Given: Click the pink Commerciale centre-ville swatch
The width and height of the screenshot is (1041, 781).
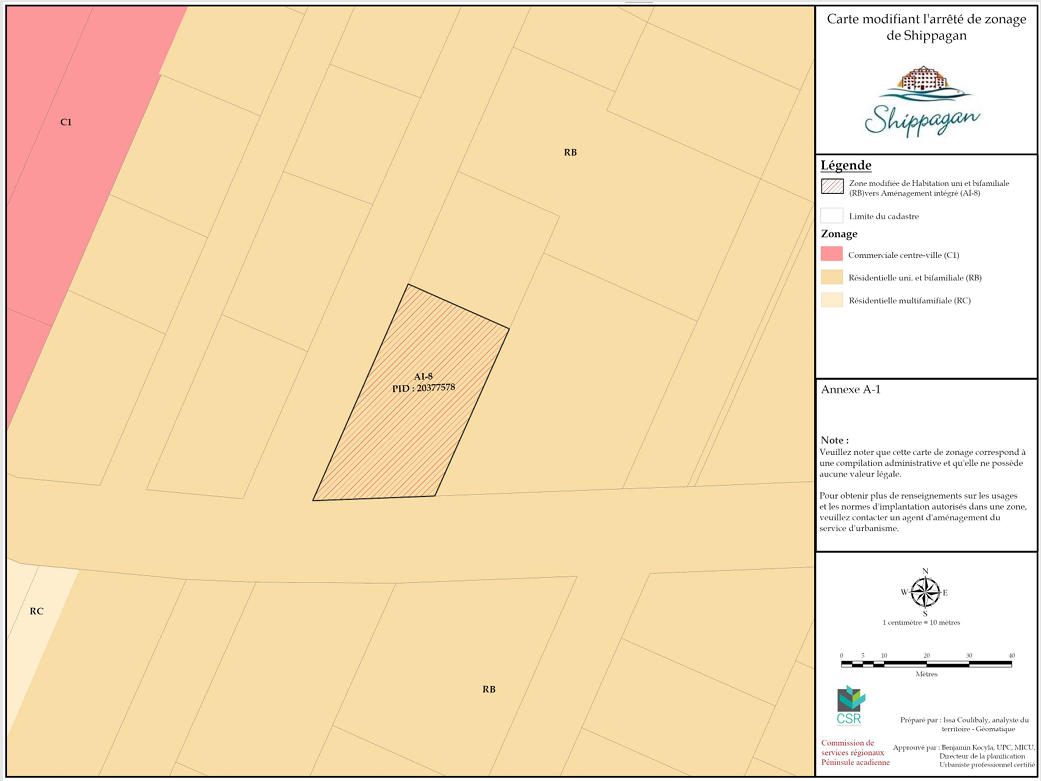Looking at the screenshot, I should click(832, 254).
